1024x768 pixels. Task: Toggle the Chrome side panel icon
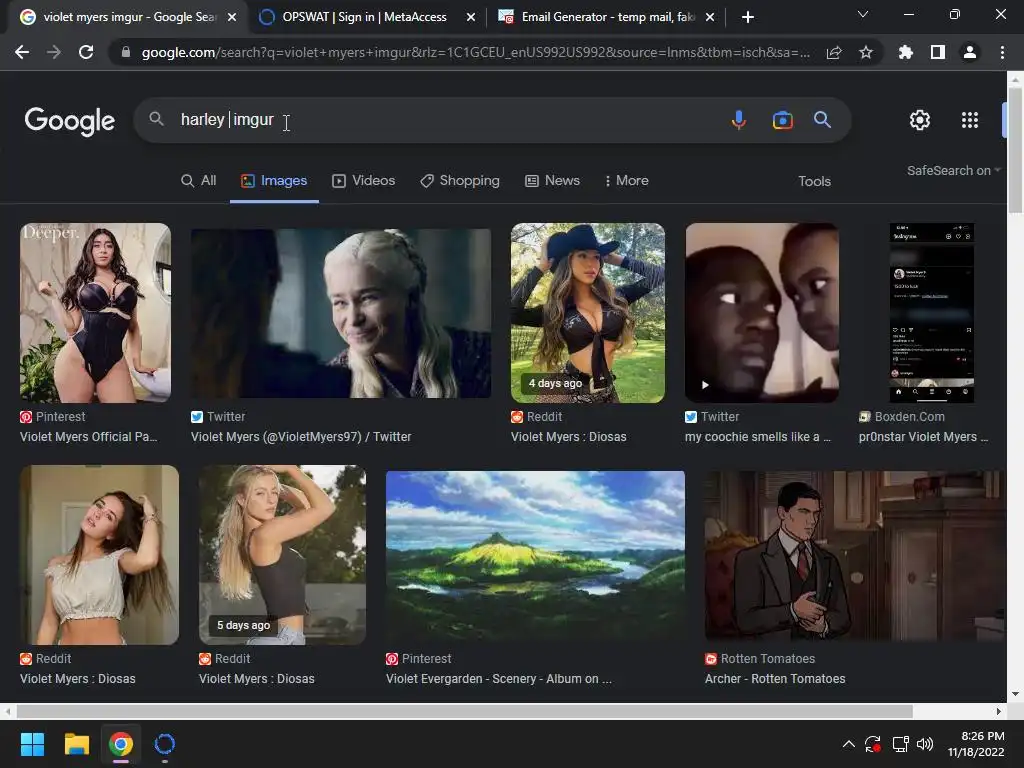tap(938, 52)
